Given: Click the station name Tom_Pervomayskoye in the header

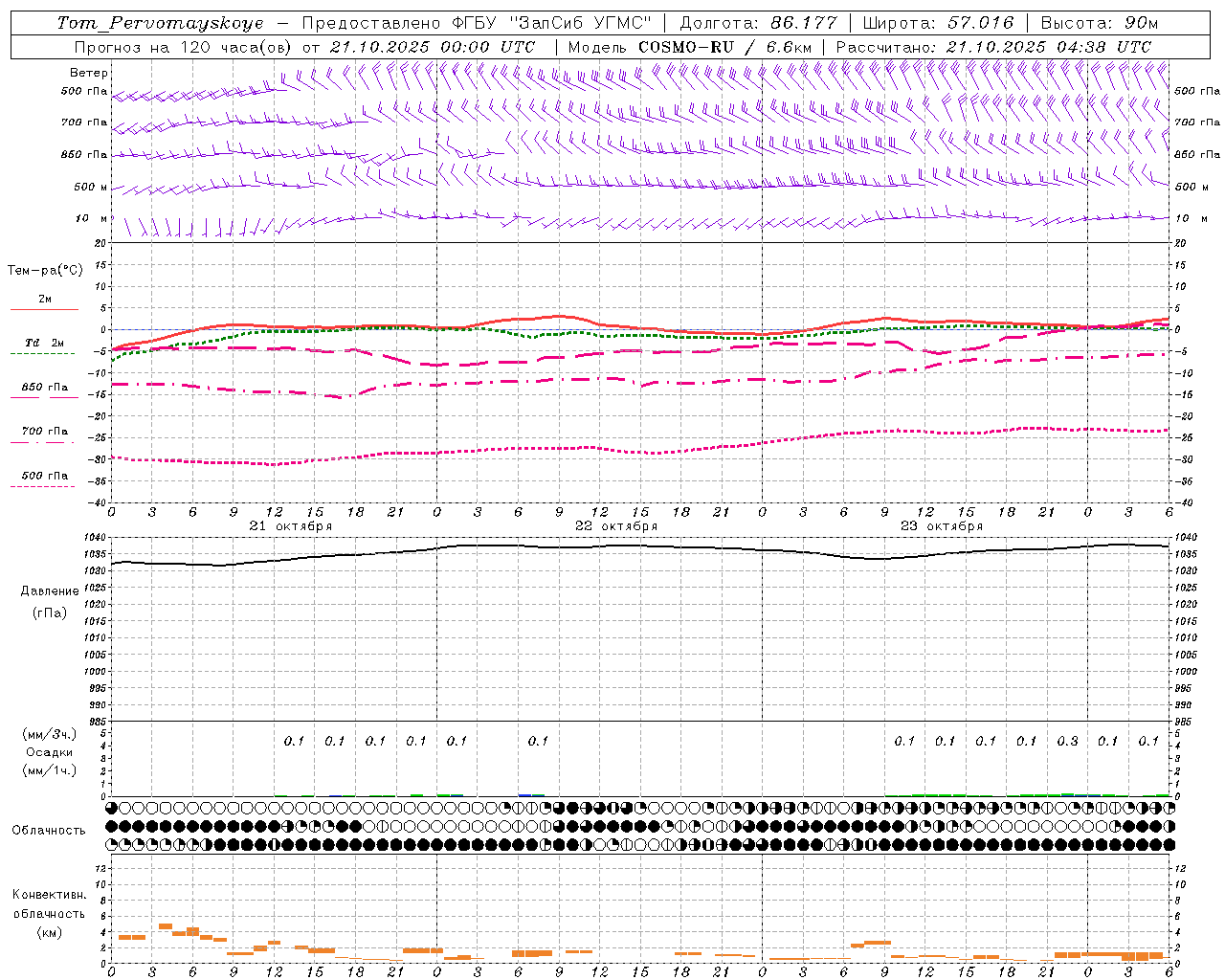Looking at the screenshot, I should 160,23.
